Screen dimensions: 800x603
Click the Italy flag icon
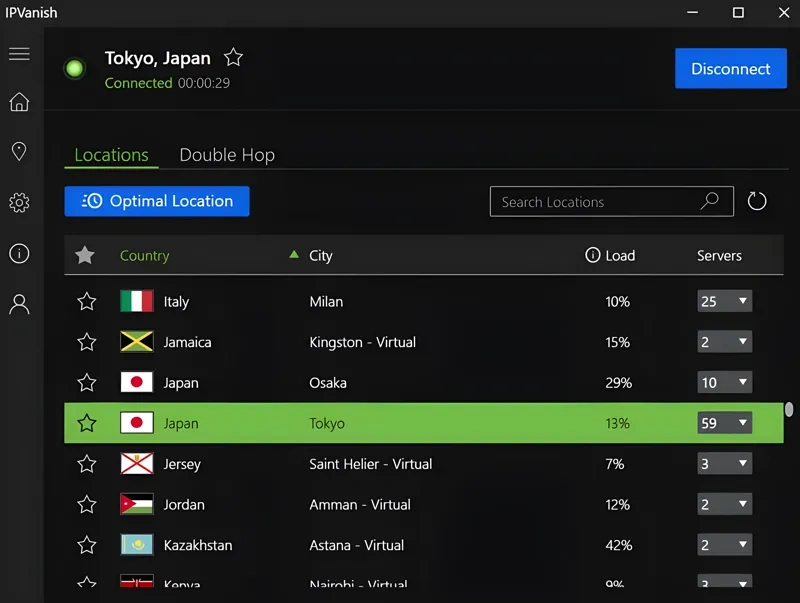click(x=137, y=301)
